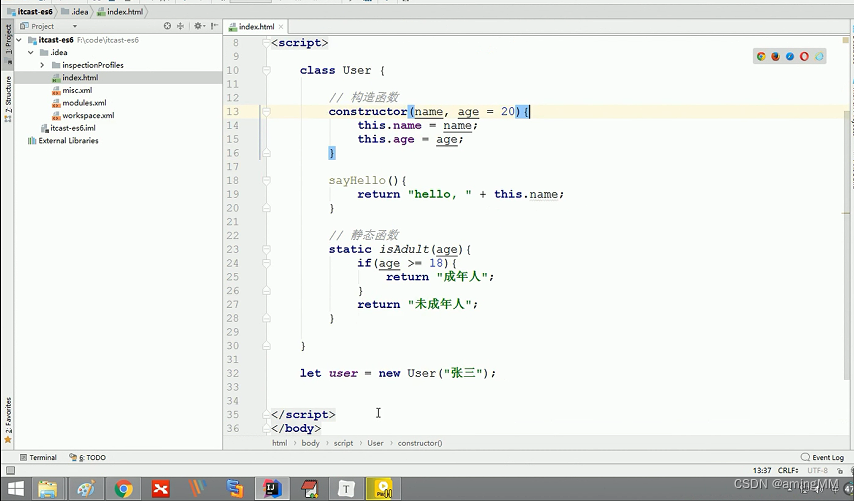854x501 pixels.
Task: Click User in editor breadcrumb
Action: click(375, 443)
